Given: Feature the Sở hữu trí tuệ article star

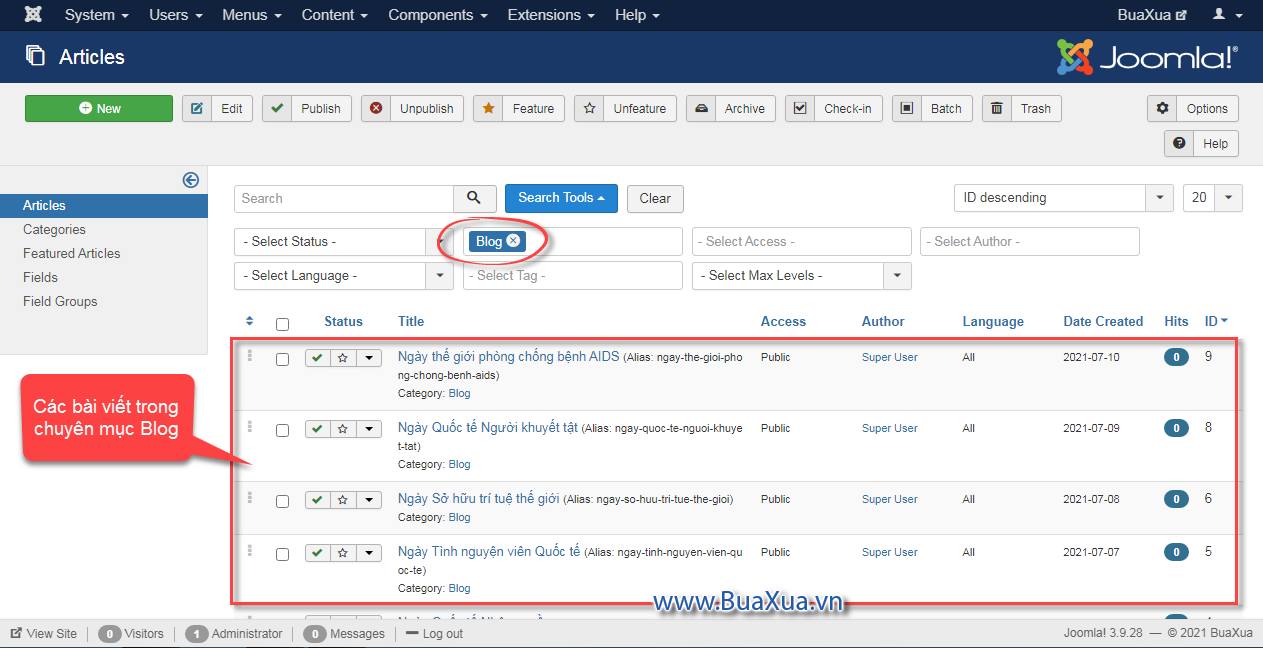Looking at the screenshot, I should [x=343, y=500].
